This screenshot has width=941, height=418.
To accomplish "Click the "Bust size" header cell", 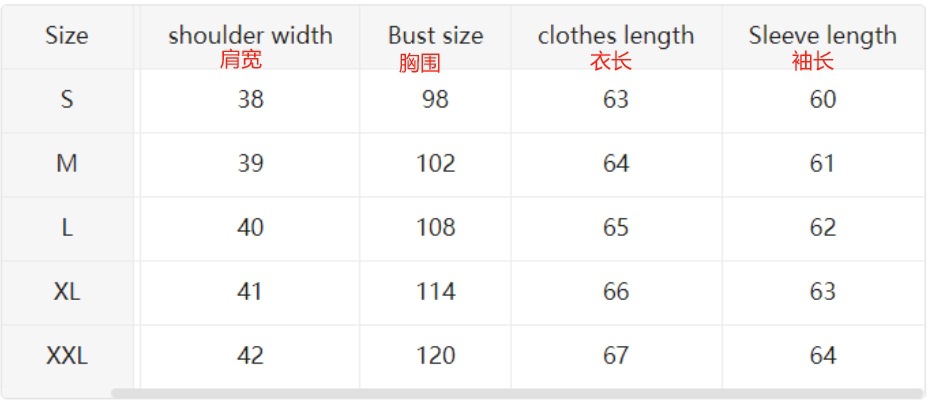I will (435, 36).
